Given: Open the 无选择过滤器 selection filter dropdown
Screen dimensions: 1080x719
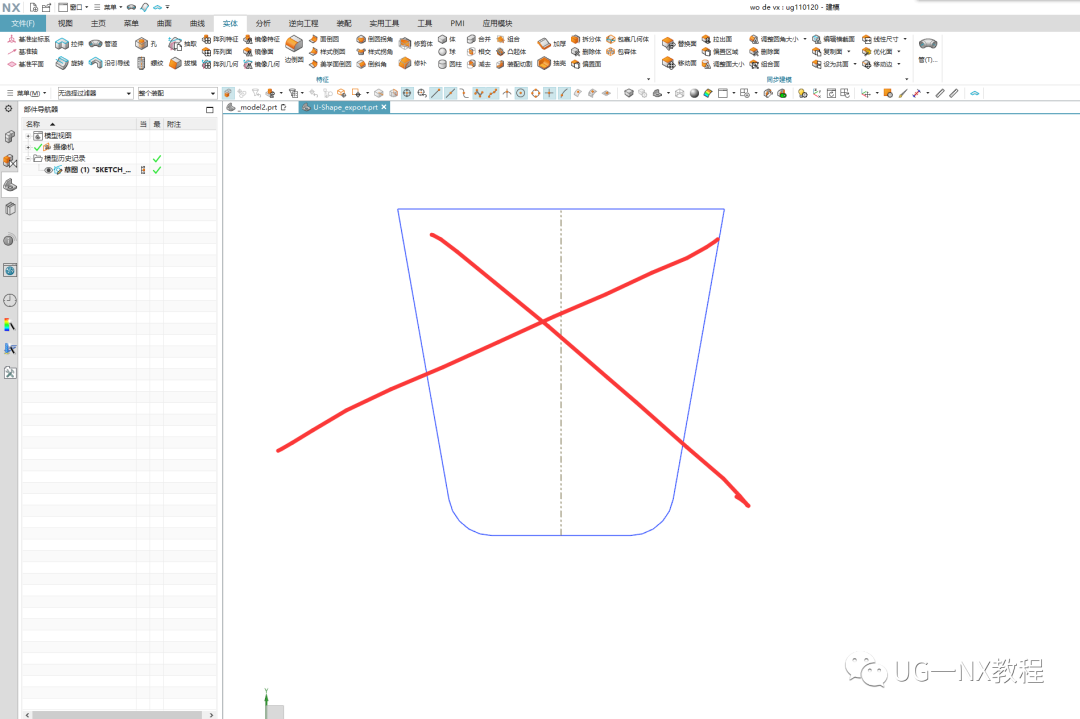Looking at the screenshot, I should point(95,93).
